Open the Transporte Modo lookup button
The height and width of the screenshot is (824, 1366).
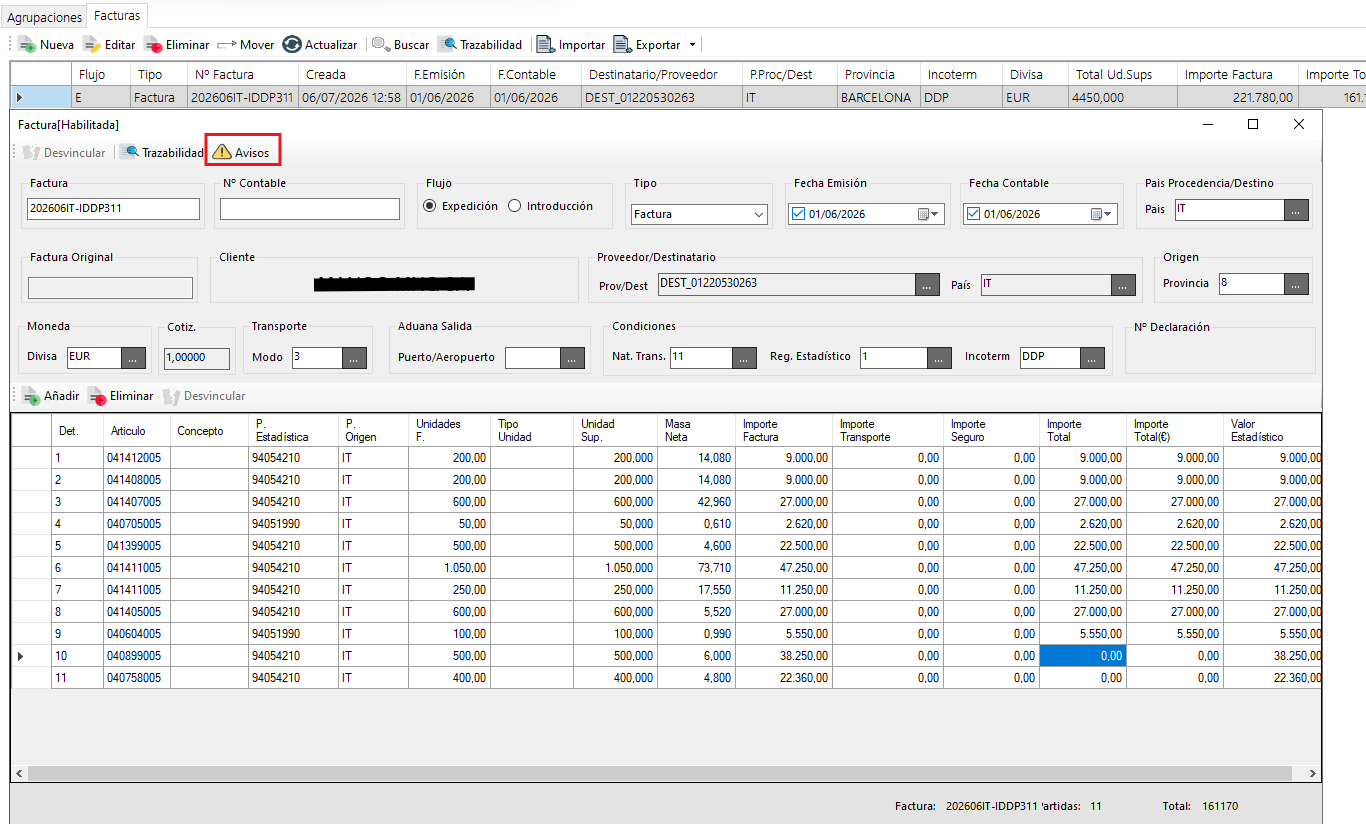355,357
